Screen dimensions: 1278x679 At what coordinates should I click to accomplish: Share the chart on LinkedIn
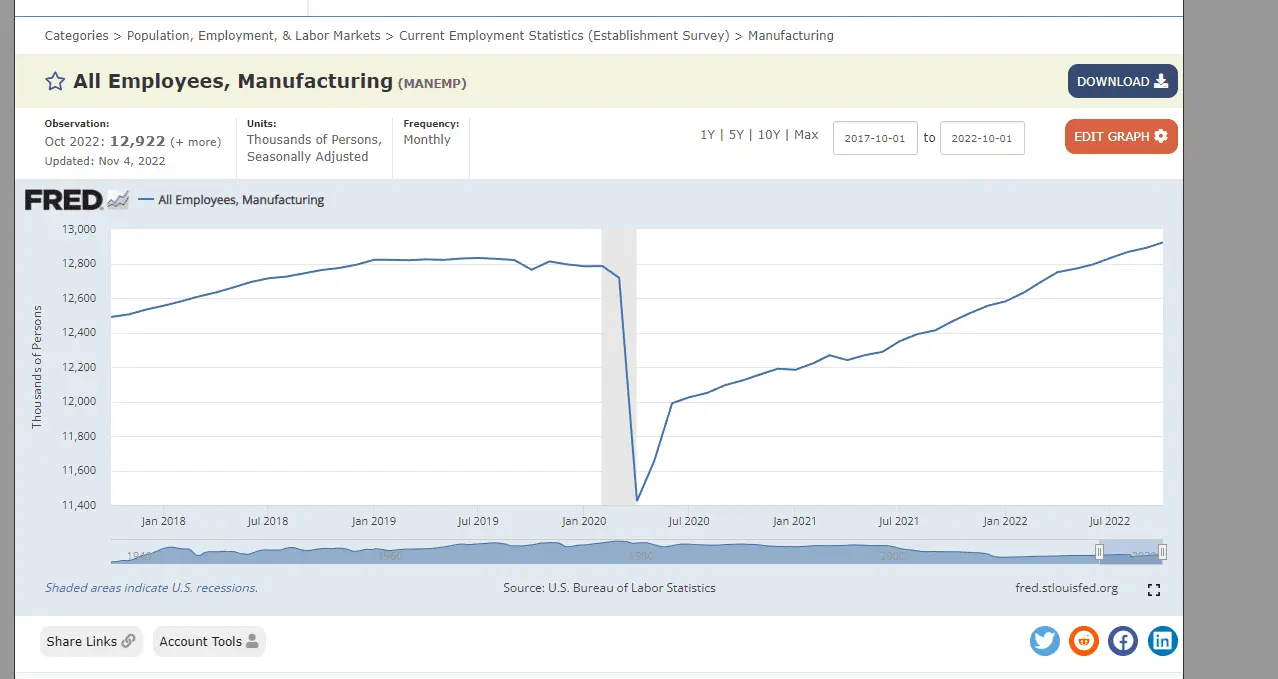(1162, 641)
